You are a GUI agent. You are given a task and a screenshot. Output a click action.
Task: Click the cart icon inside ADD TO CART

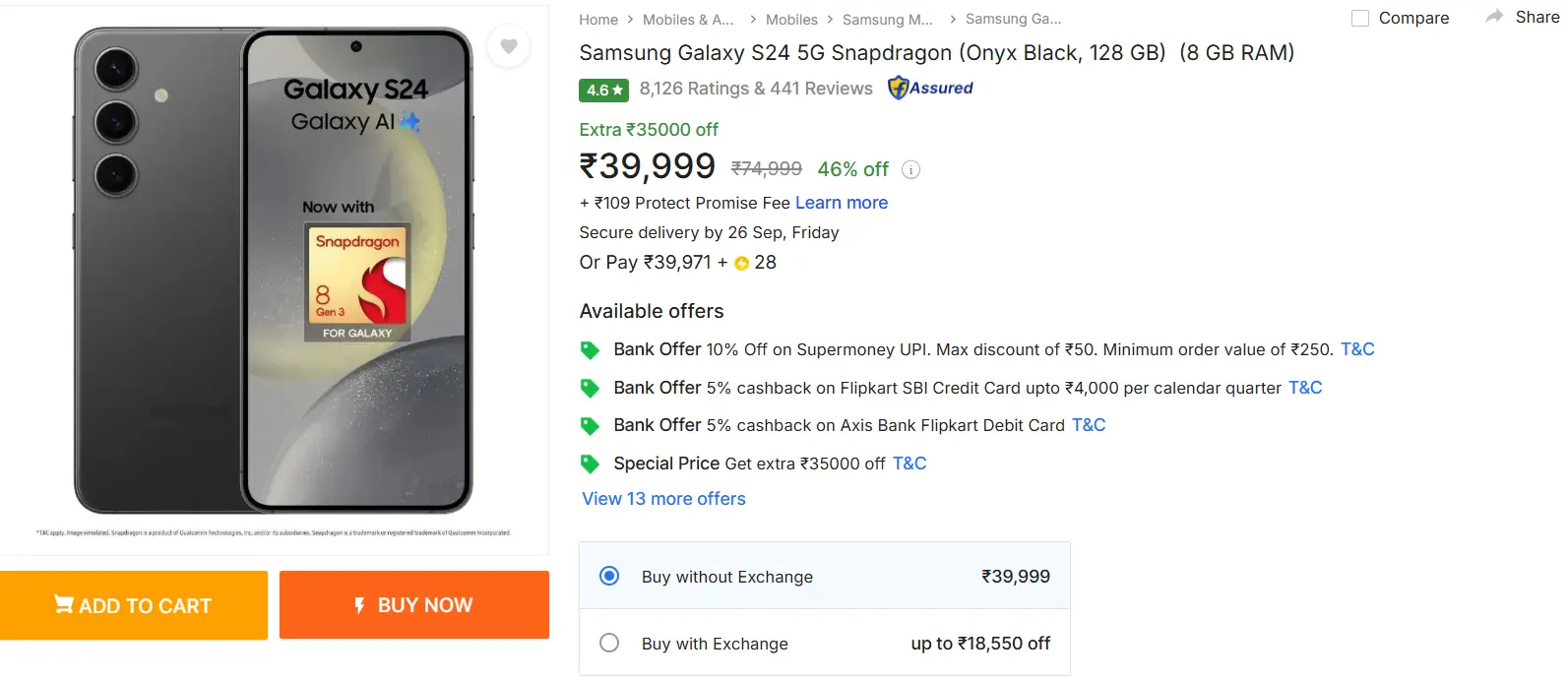pos(65,604)
